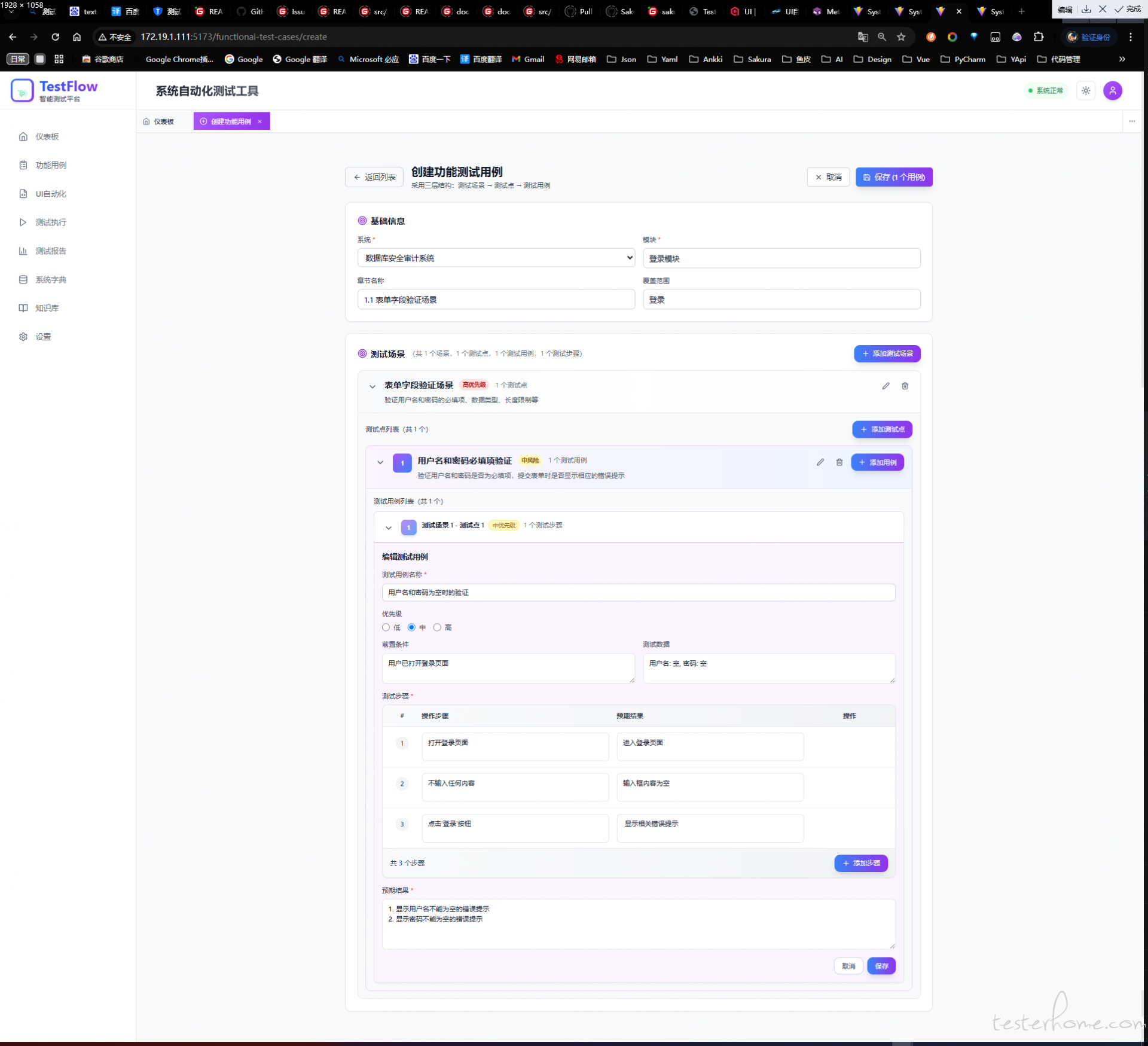The height and width of the screenshot is (1046, 1148).
Task: Open 知识库 in the sidebar
Action: (47, 308)
